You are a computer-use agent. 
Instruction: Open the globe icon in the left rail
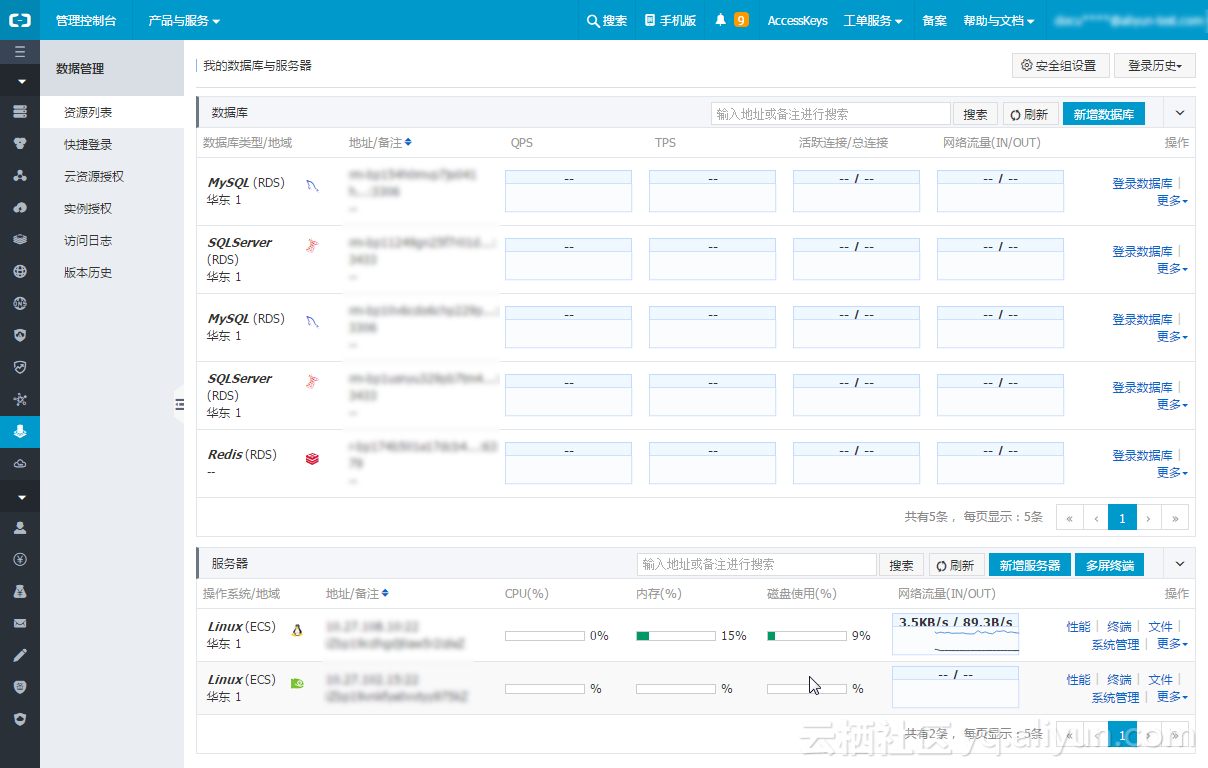(x=20, y=271)
